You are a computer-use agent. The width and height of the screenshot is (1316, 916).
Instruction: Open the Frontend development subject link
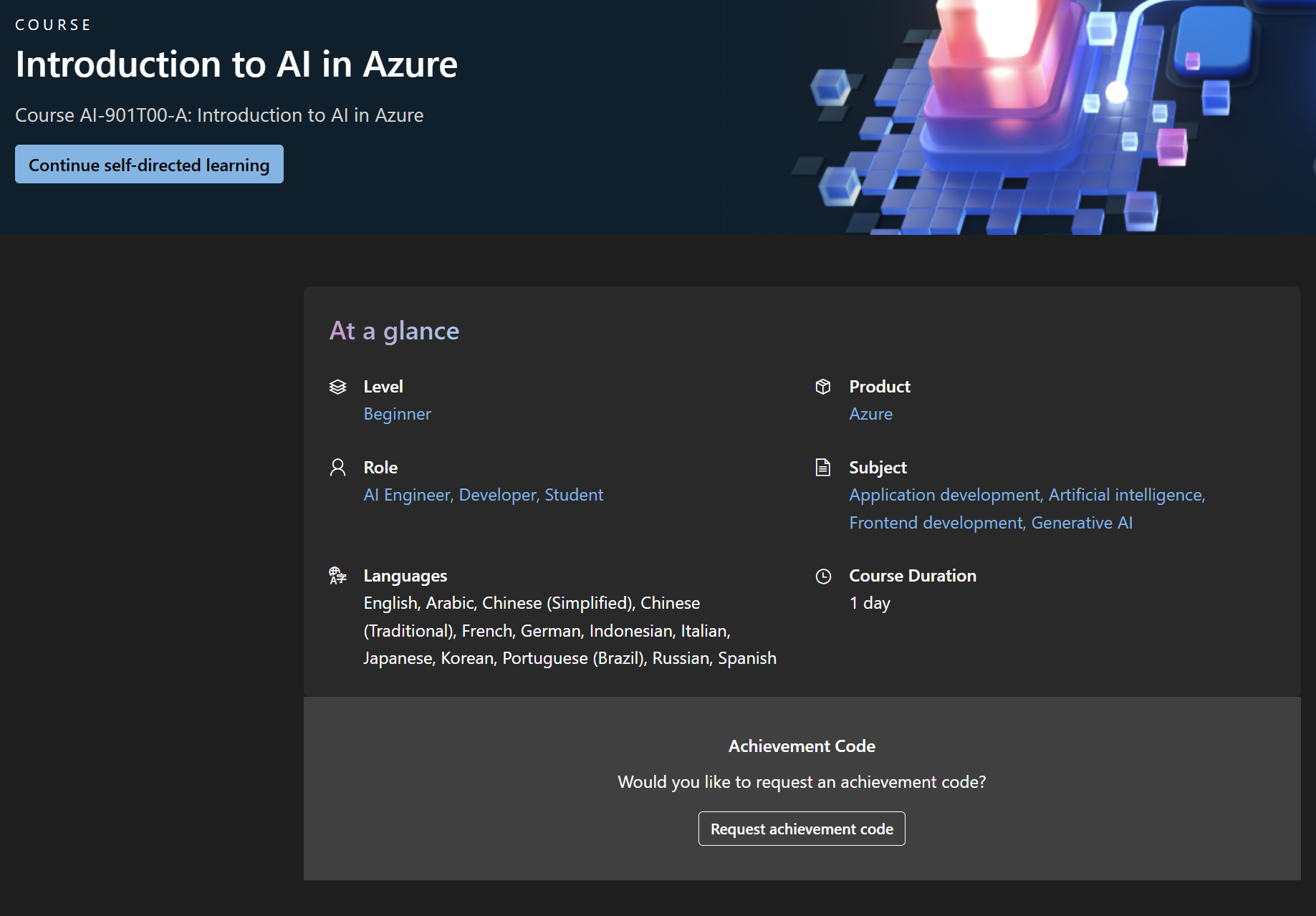(936, 523)
